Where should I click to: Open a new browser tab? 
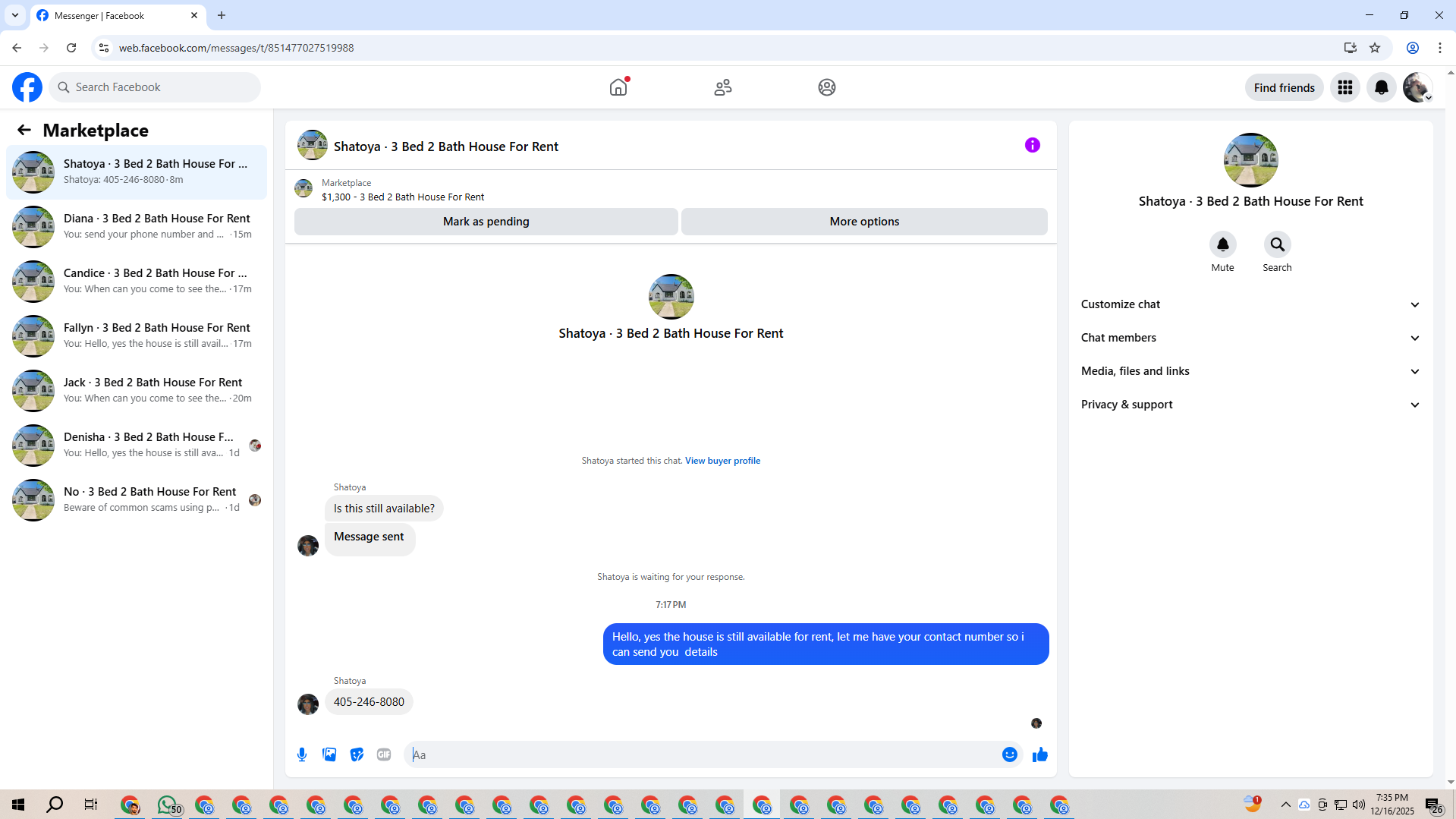pyautogui.click(x=222, y=15)
